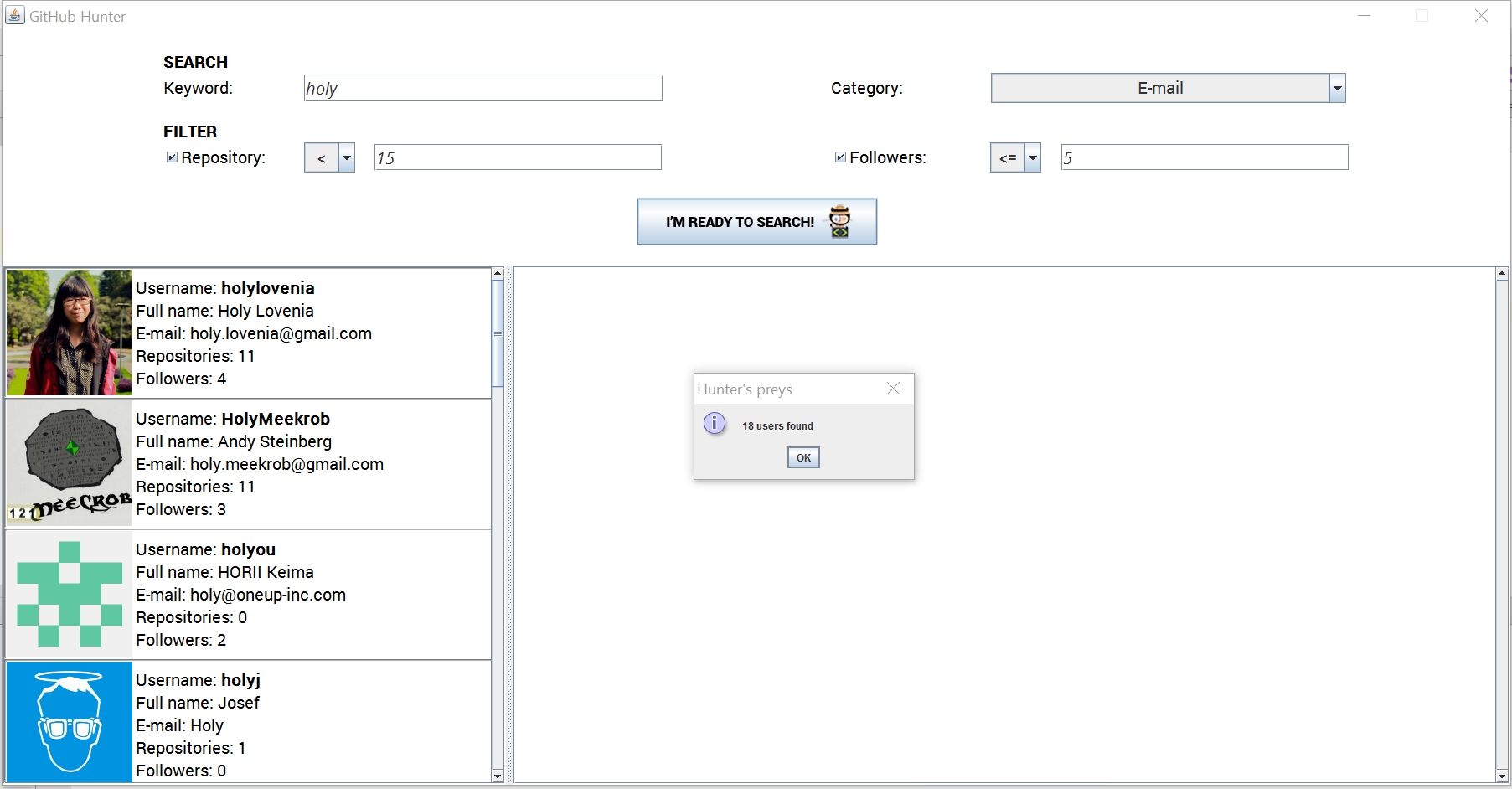Toggle the Repository filter checkbox
The height and width of the screenshot is (789, 1512).
tap(172, 157)
